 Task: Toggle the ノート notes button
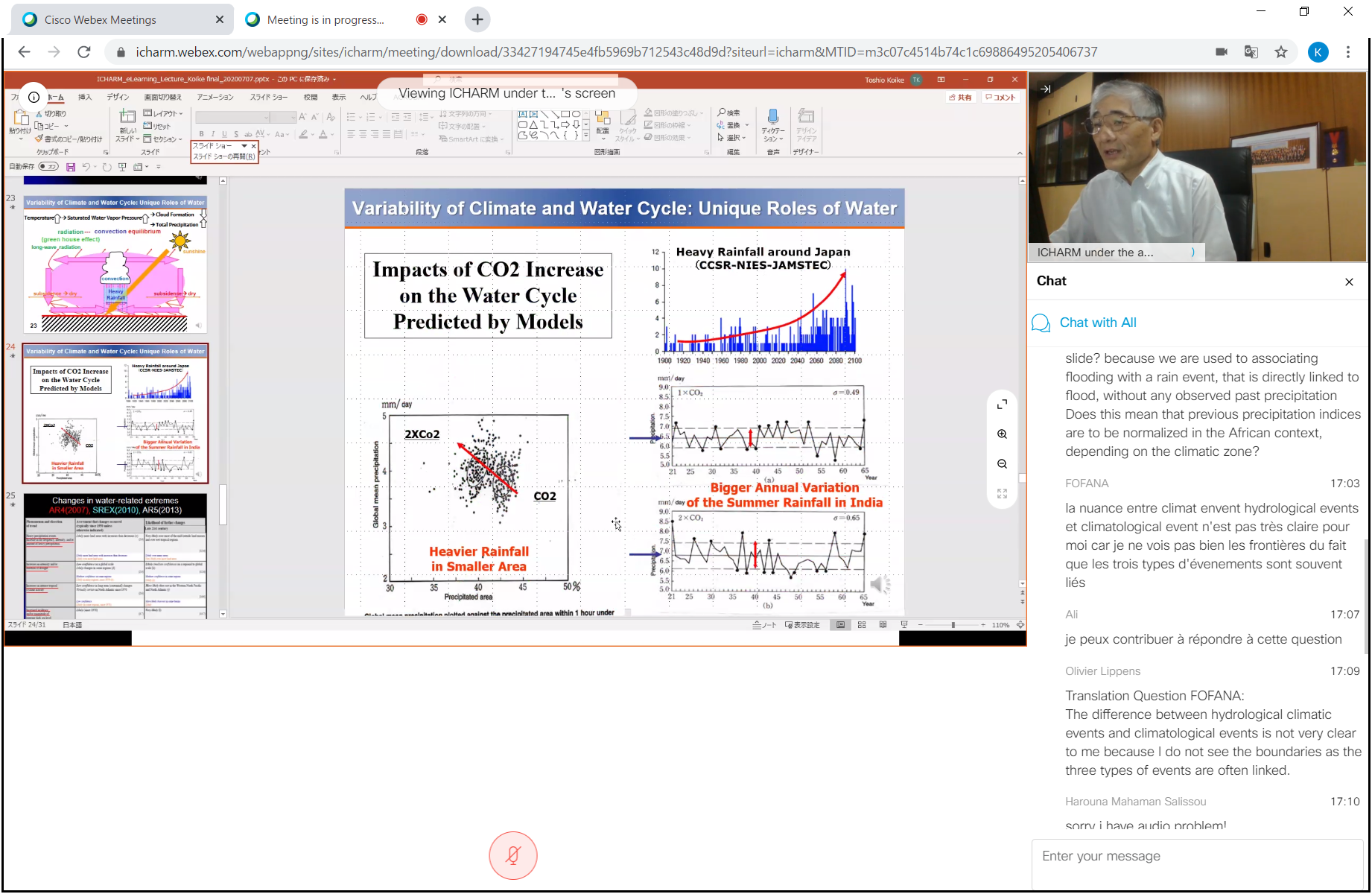click(764, 625)
